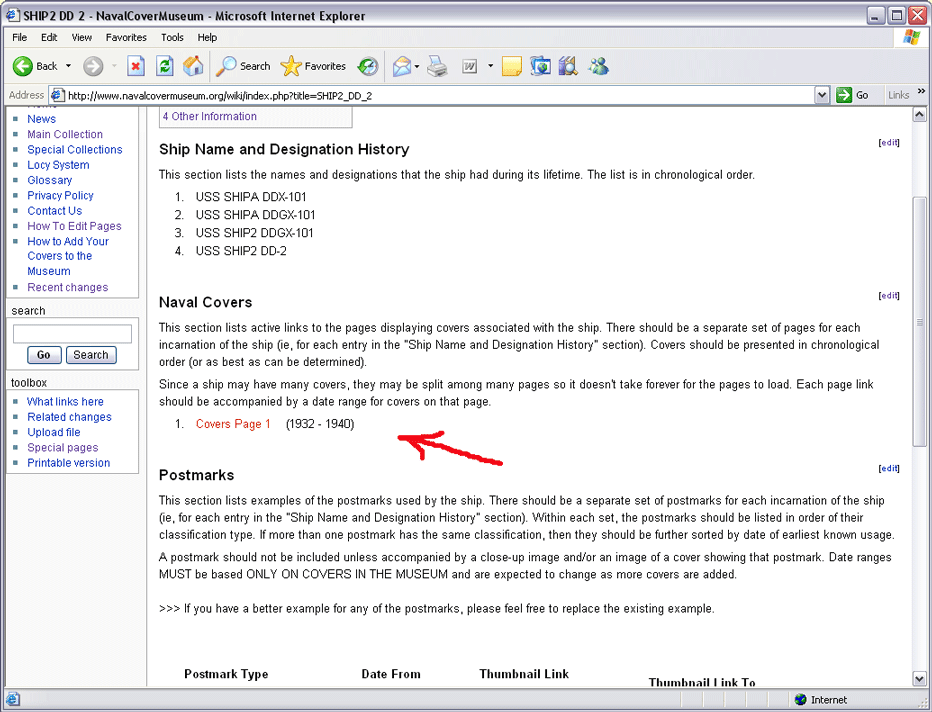Open the Tools menu
Image resolution: width=932 pixels, height=712 pixels.
172,37
